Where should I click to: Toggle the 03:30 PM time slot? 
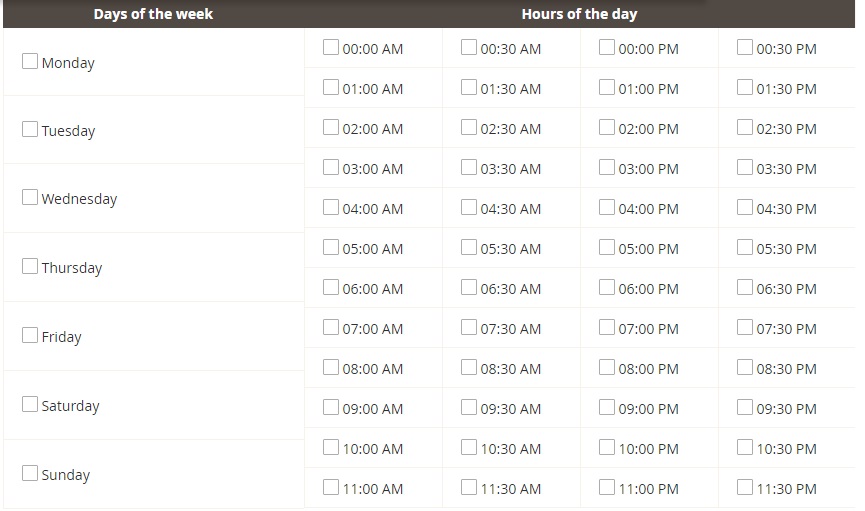tap(745, 167)
